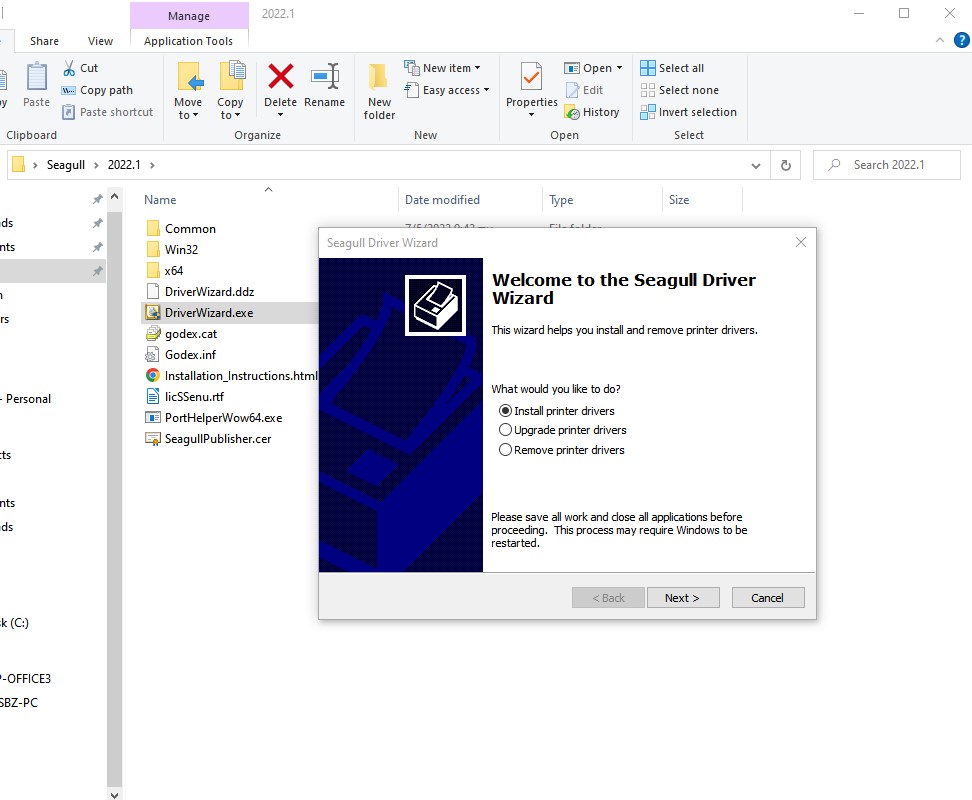Select the DriverWizard.ddz file

pos(209,292)
